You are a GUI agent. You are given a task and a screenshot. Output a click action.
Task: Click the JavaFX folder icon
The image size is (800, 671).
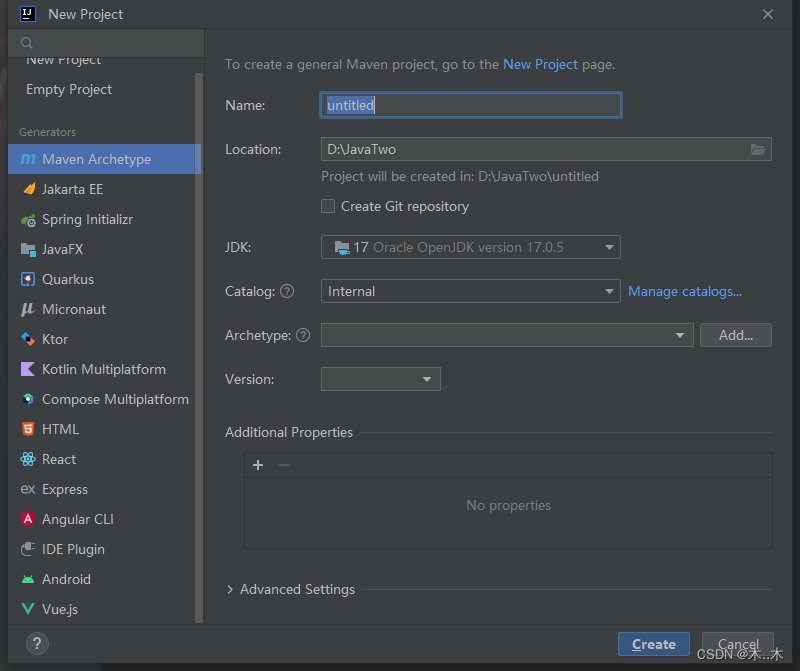28,250
